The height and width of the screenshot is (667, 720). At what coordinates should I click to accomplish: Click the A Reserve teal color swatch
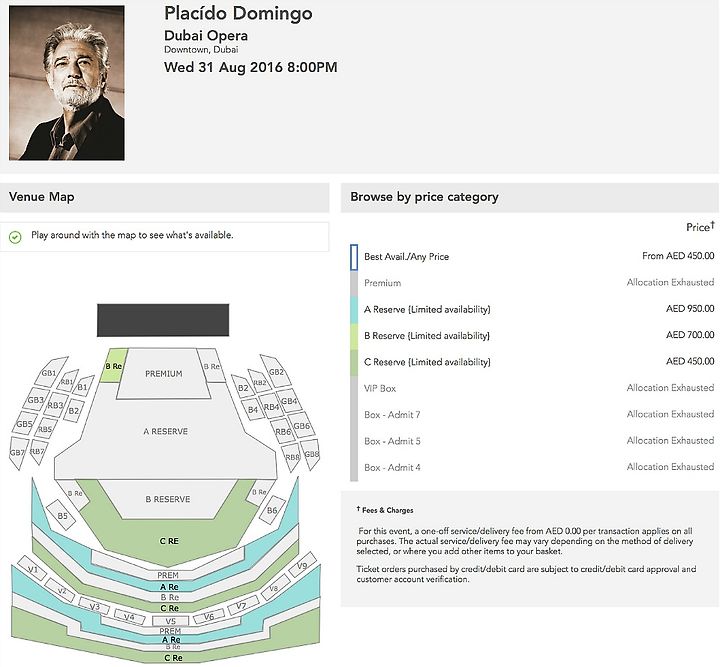pyautogui.click(x=354, y=310)
